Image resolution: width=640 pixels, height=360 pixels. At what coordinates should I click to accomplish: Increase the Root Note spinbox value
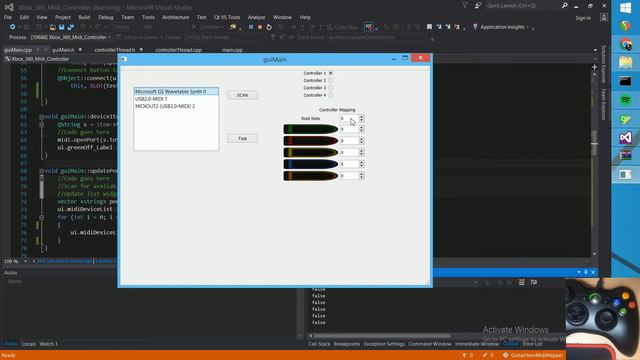click(x=361, y=116)
